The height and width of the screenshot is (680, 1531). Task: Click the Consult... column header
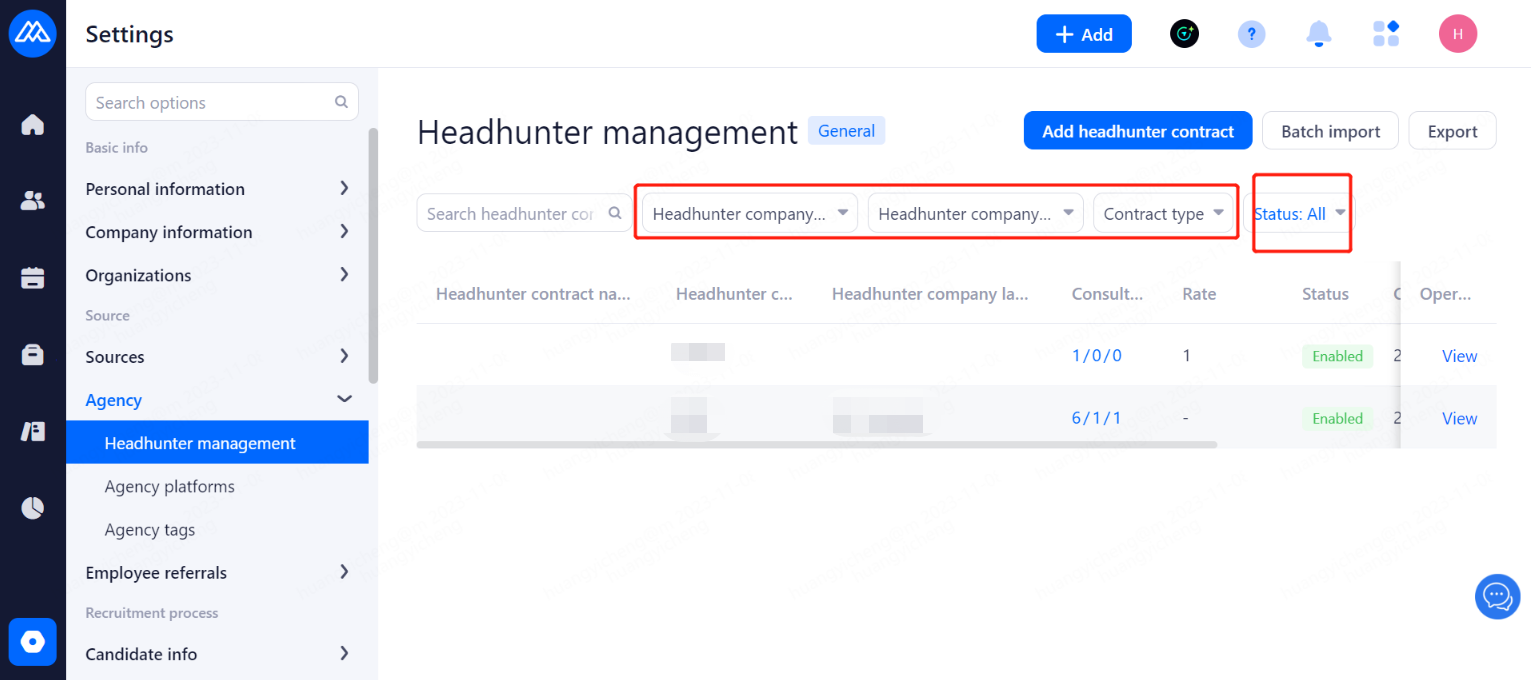(1107, 294)
